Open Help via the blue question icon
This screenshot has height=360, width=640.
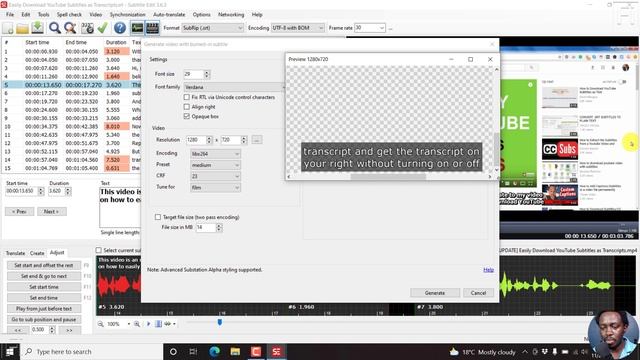click(120, 28)
